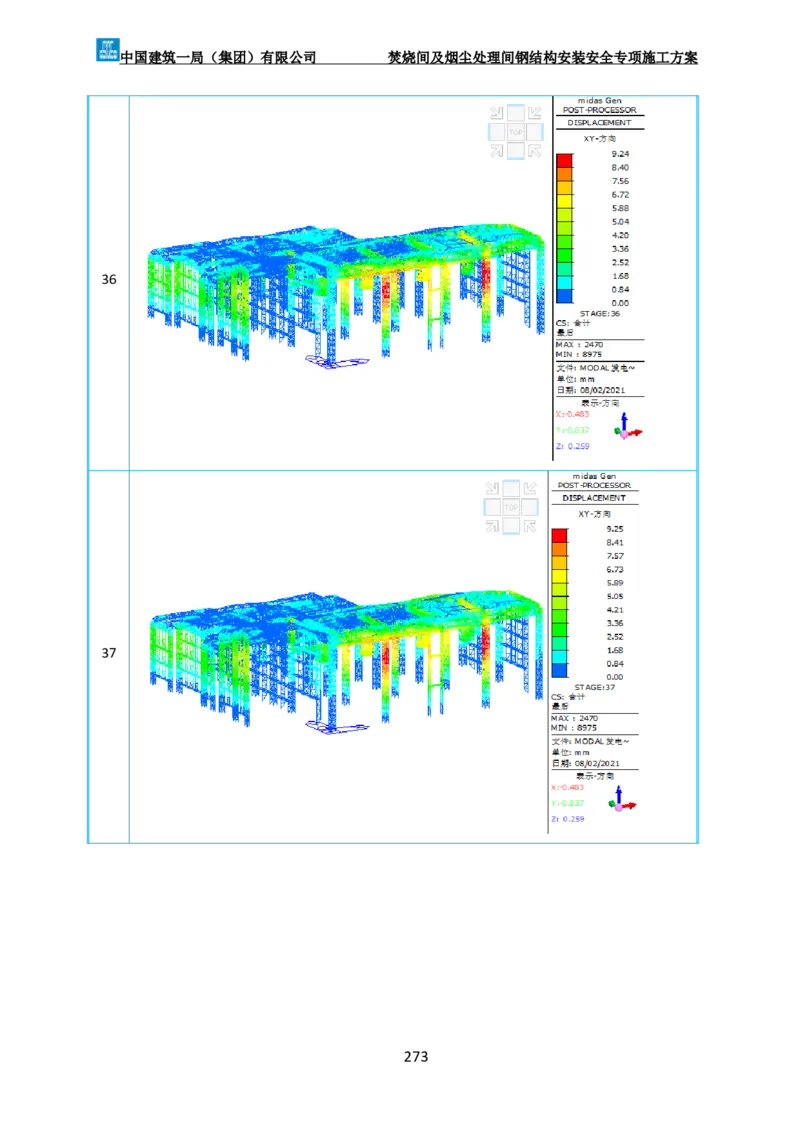The width and height of the screenshot is (800, 1132).
Task: Click the left face of the stage 37 view cube
Action: (x=492, y=508)
